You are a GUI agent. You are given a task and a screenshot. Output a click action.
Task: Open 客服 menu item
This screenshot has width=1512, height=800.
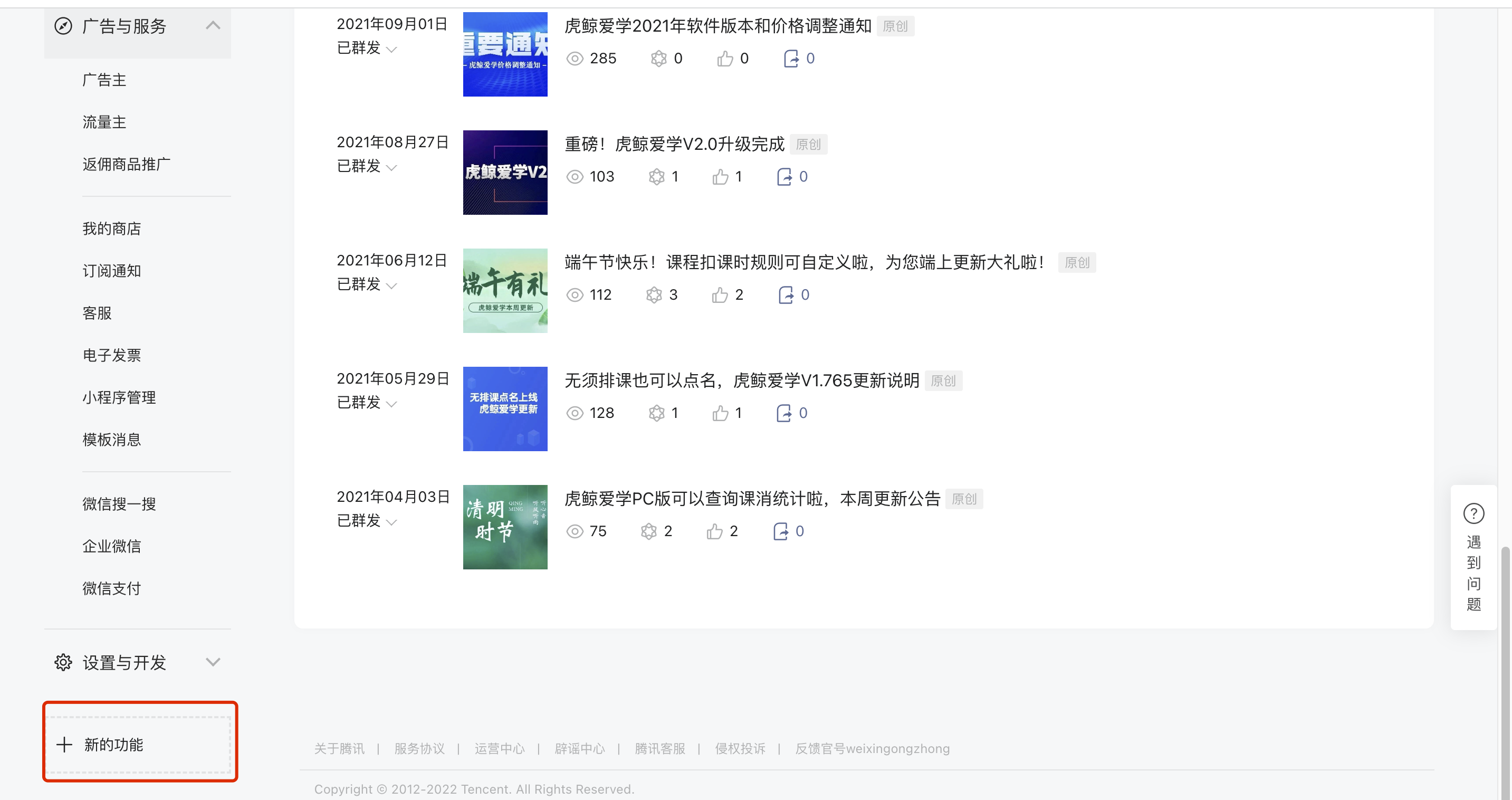tap(97, 313)
